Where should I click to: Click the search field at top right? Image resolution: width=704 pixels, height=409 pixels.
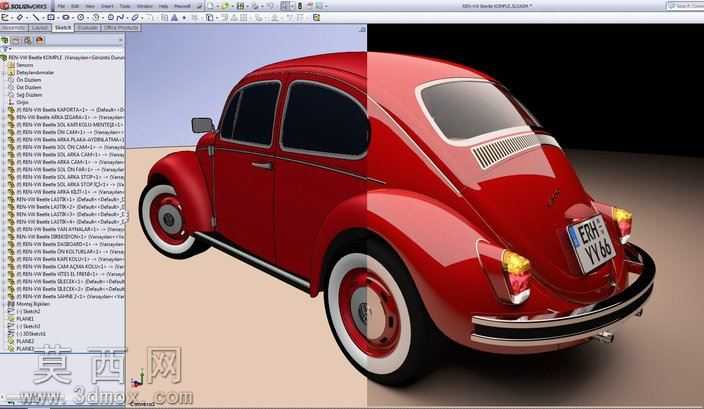pos(686,6)
